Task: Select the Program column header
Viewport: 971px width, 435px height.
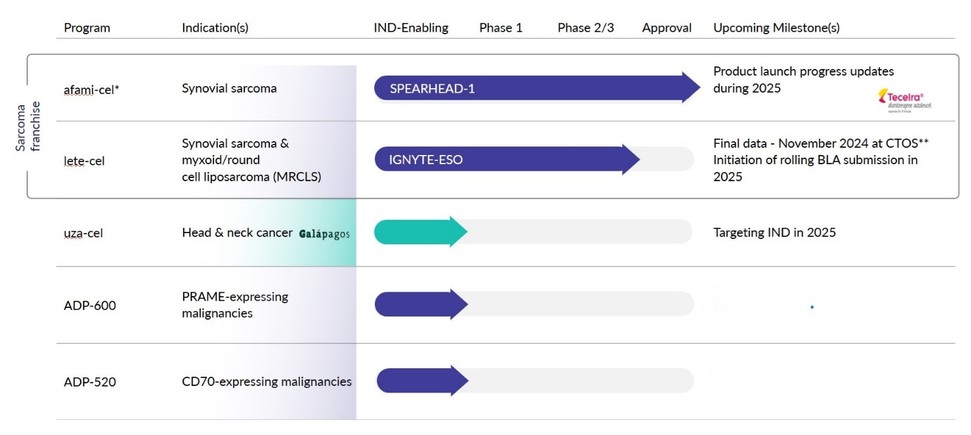Action: [87, 28]
